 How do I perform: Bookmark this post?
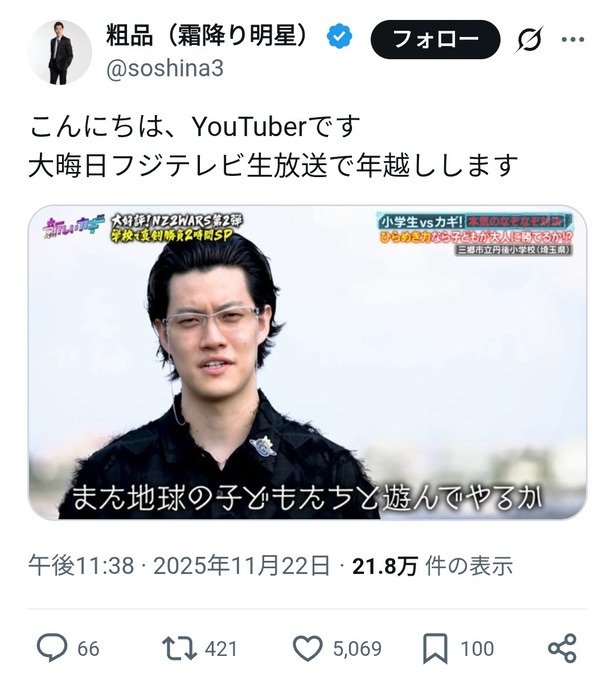pyautogui.click(x=435, y=648)
